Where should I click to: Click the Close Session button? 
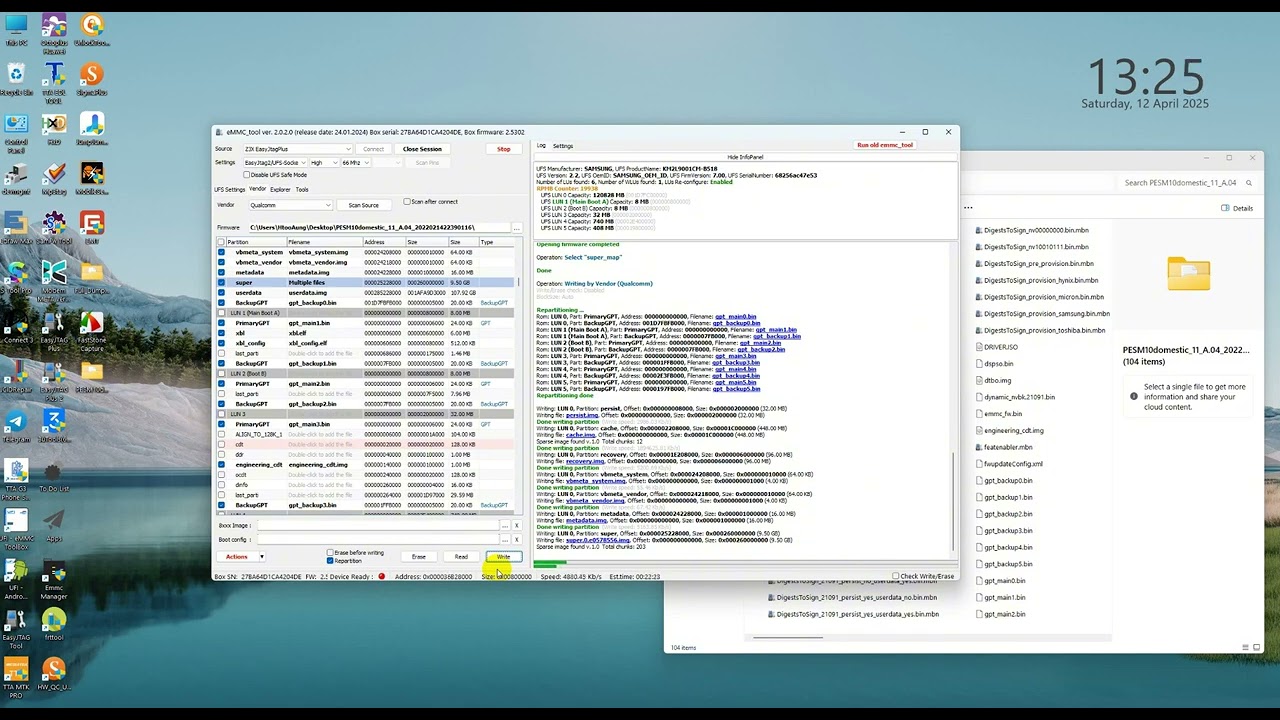pyautogui.click(x=422, y=149)
